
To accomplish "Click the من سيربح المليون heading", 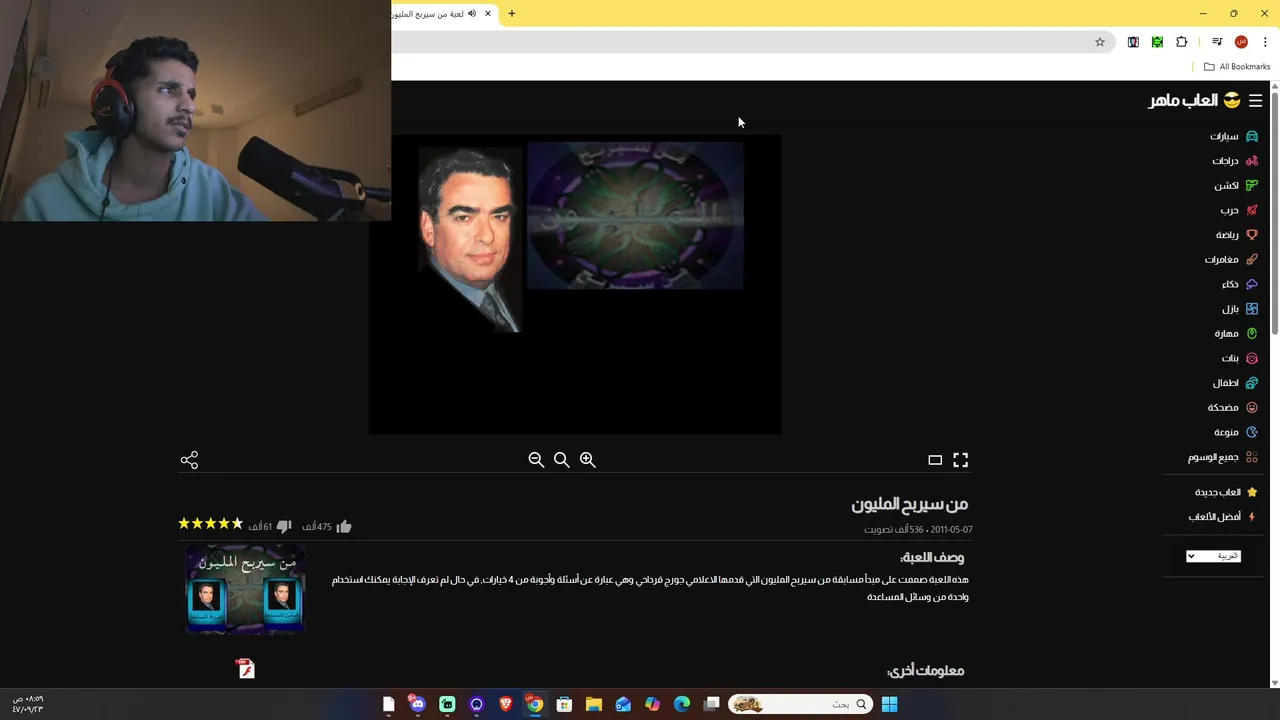I will pos(910,504).
